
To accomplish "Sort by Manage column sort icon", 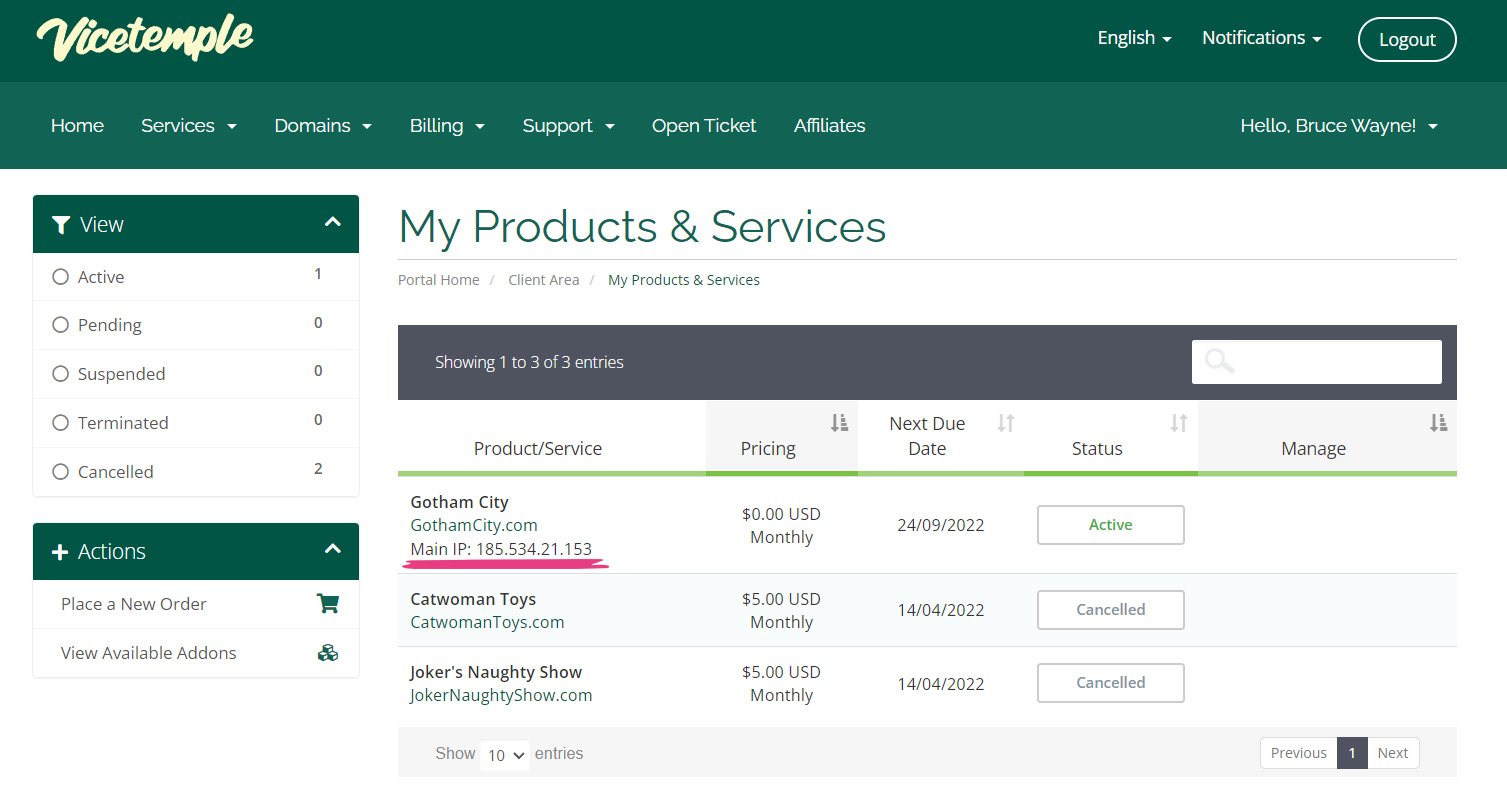I will [x=1438, y=423].
